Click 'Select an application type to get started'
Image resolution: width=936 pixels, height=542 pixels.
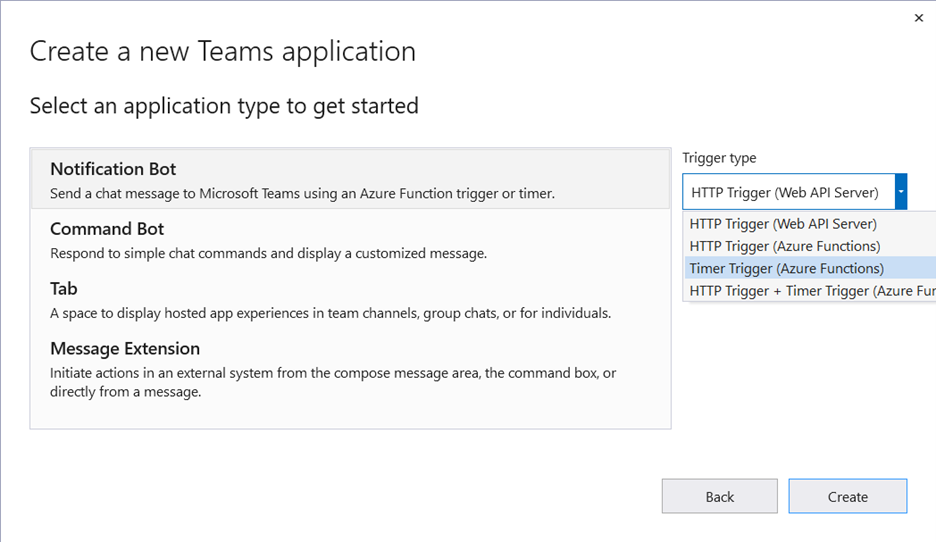tap(224, 105)
